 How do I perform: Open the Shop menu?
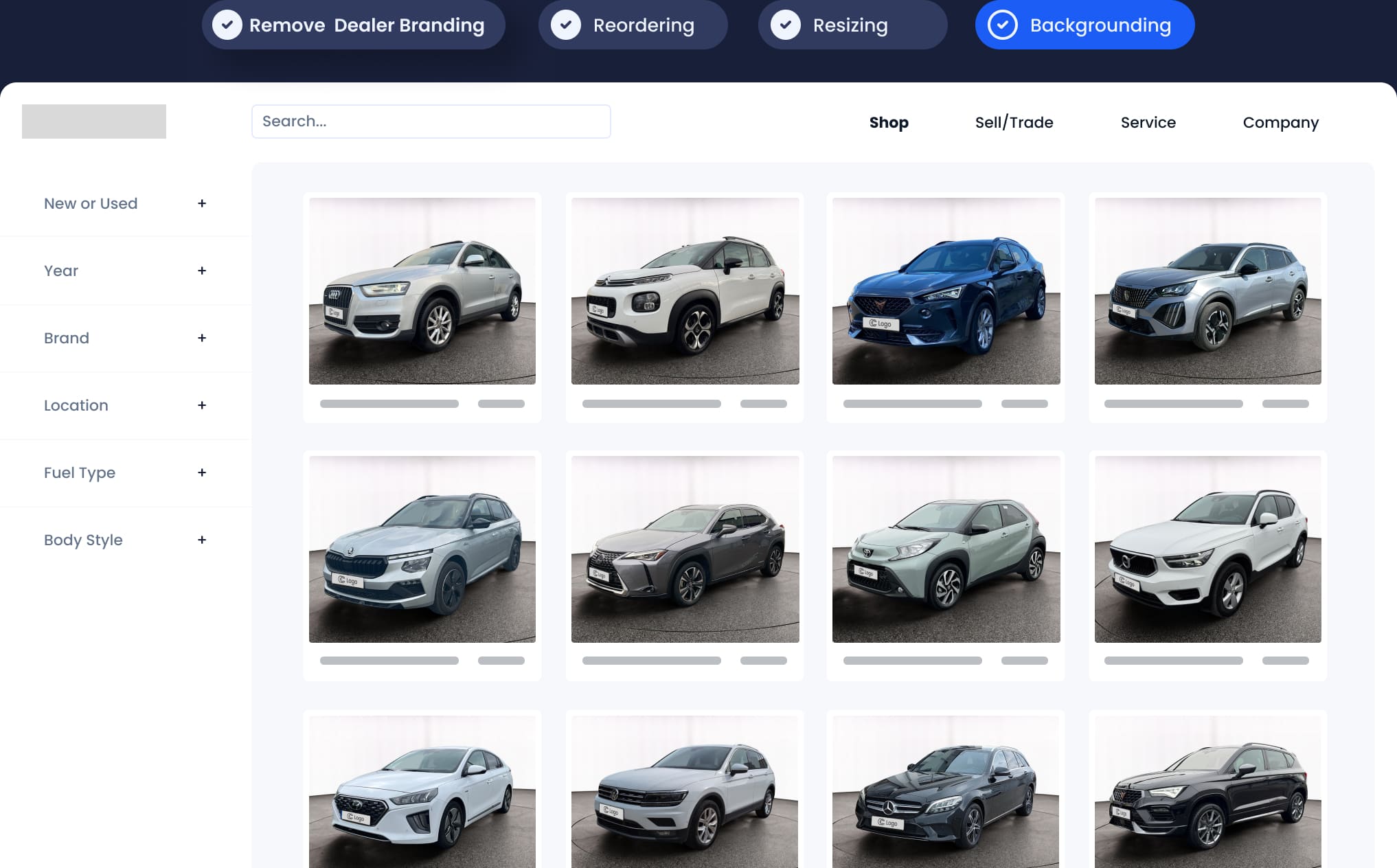[x=889, y=122]
